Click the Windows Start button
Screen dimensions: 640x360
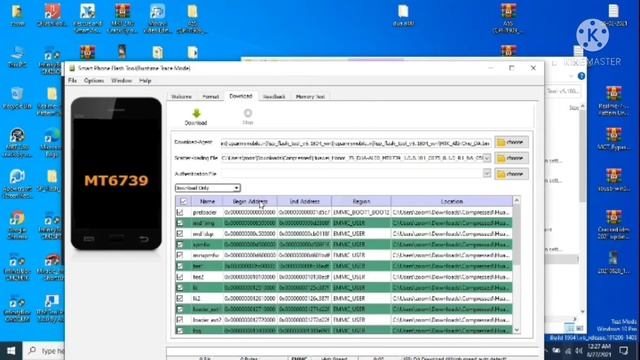pyautogui.click(x=11, y=351)
